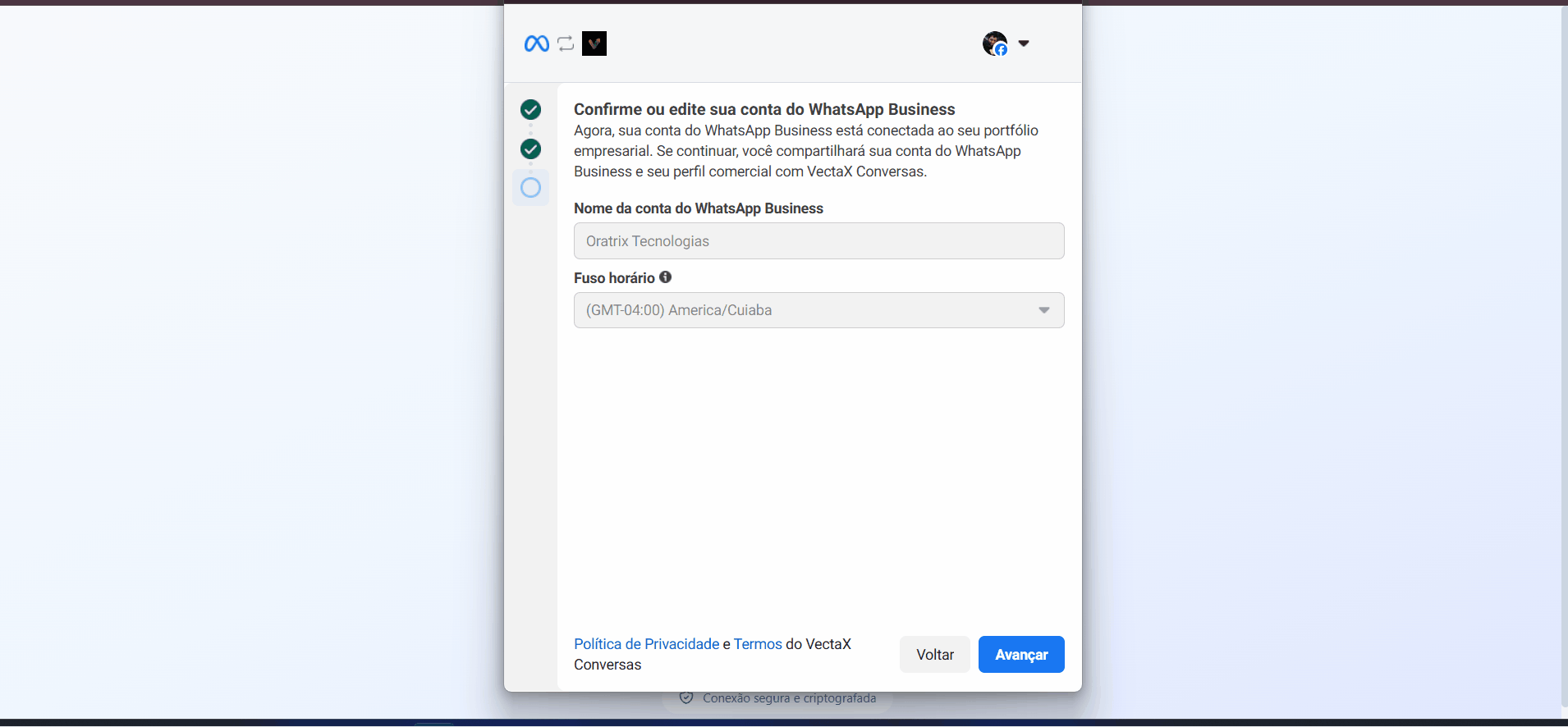
Task: Click the Conexão segura e criptografada text
Action: [x=789, y=698]
